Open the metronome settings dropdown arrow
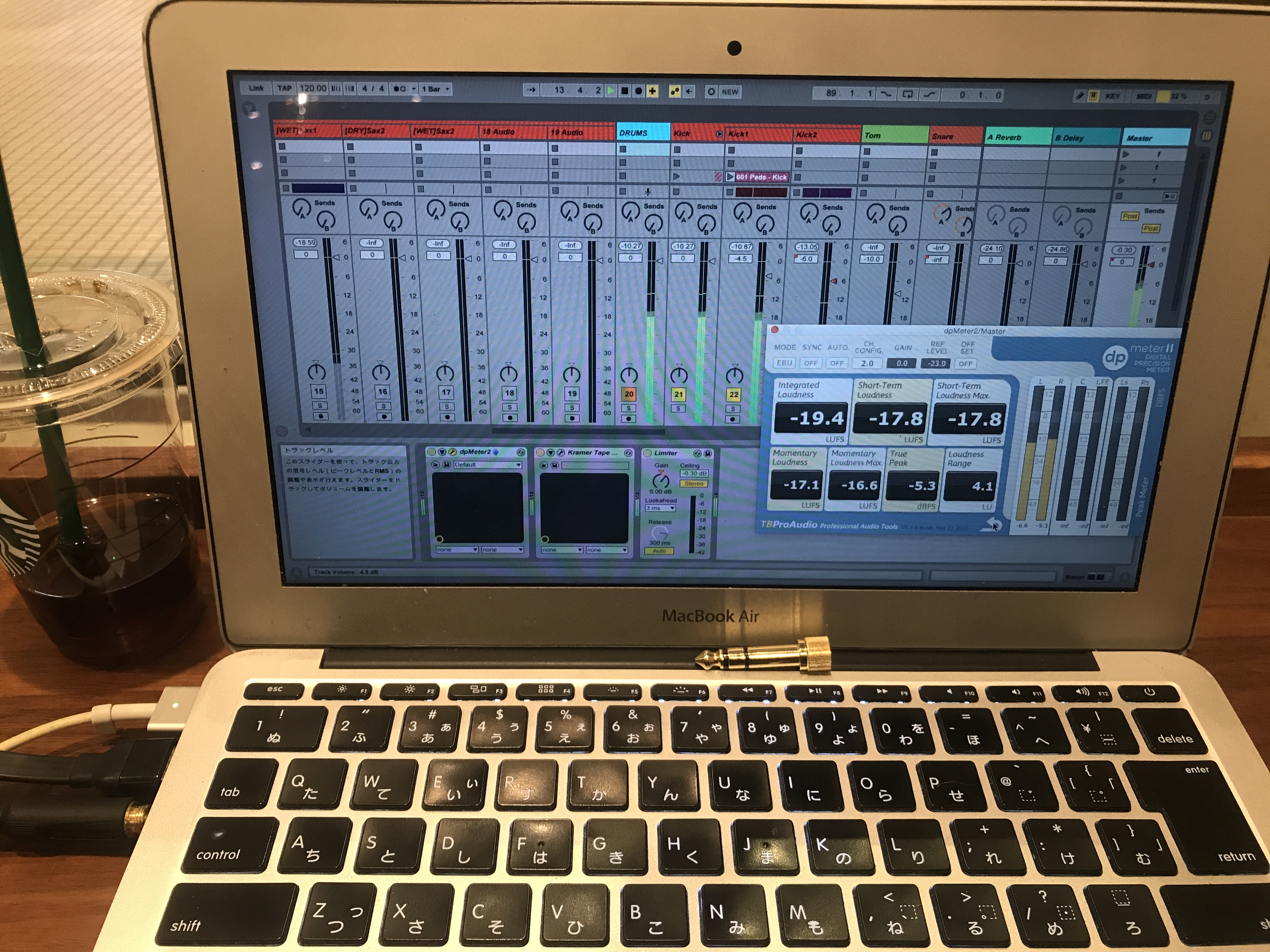The image size is (1270, 952). [x=413, y=89]
